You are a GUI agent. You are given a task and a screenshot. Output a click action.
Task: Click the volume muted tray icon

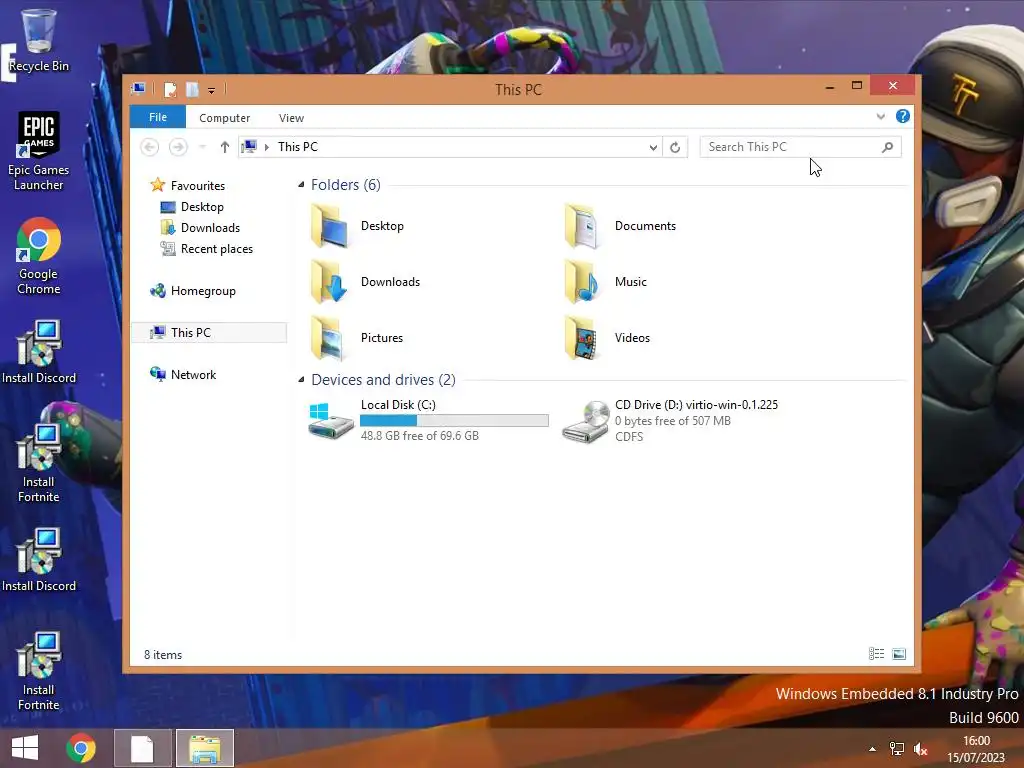point(921,749)
